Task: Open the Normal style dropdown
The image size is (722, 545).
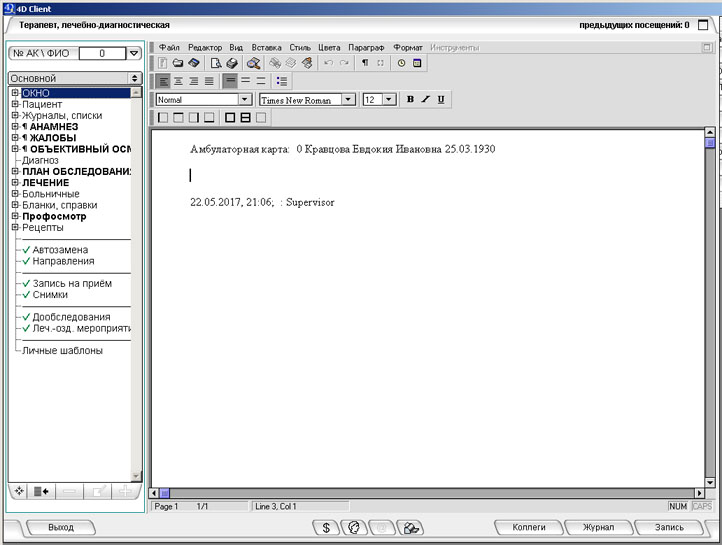Action: click(x=244, y=99)
